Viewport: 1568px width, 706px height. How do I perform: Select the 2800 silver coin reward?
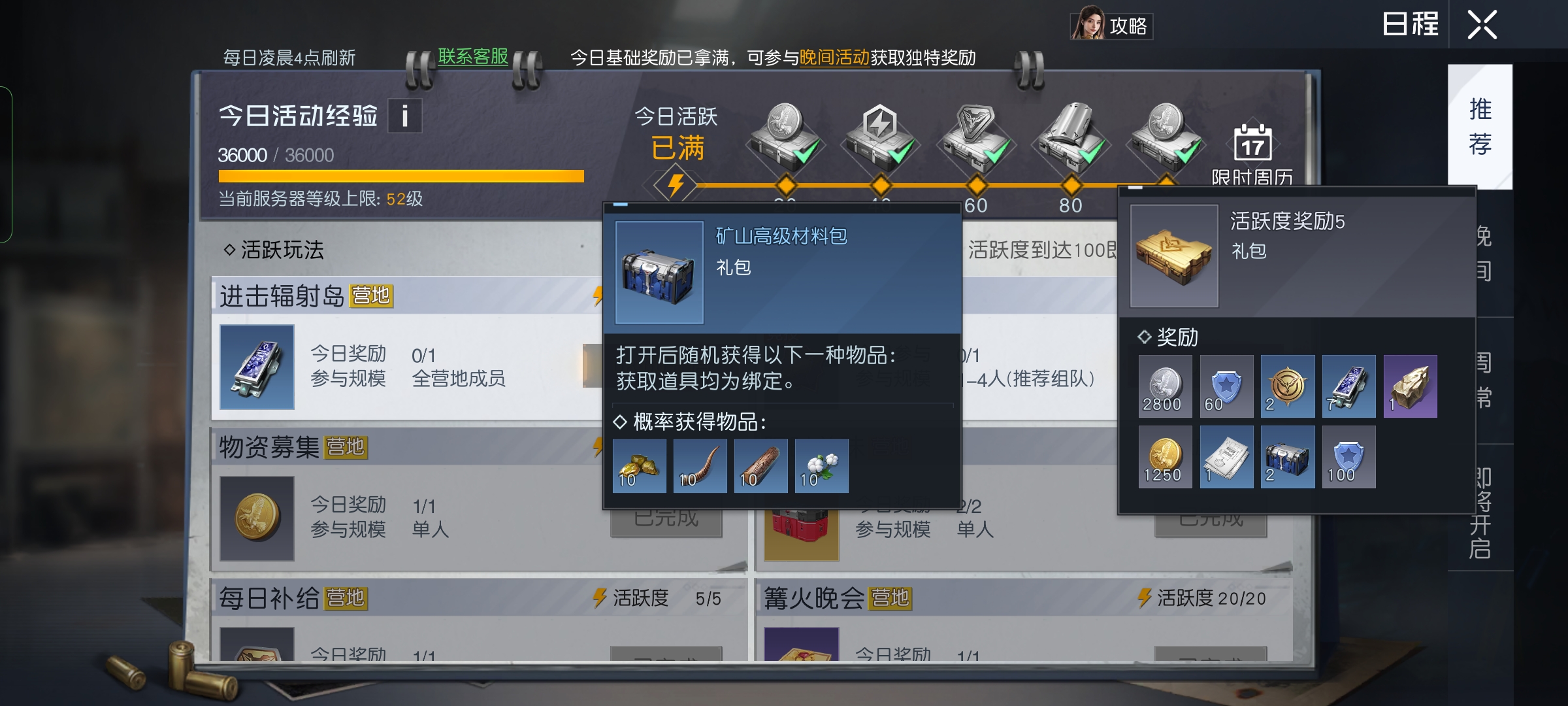[x=1165, y=386]
